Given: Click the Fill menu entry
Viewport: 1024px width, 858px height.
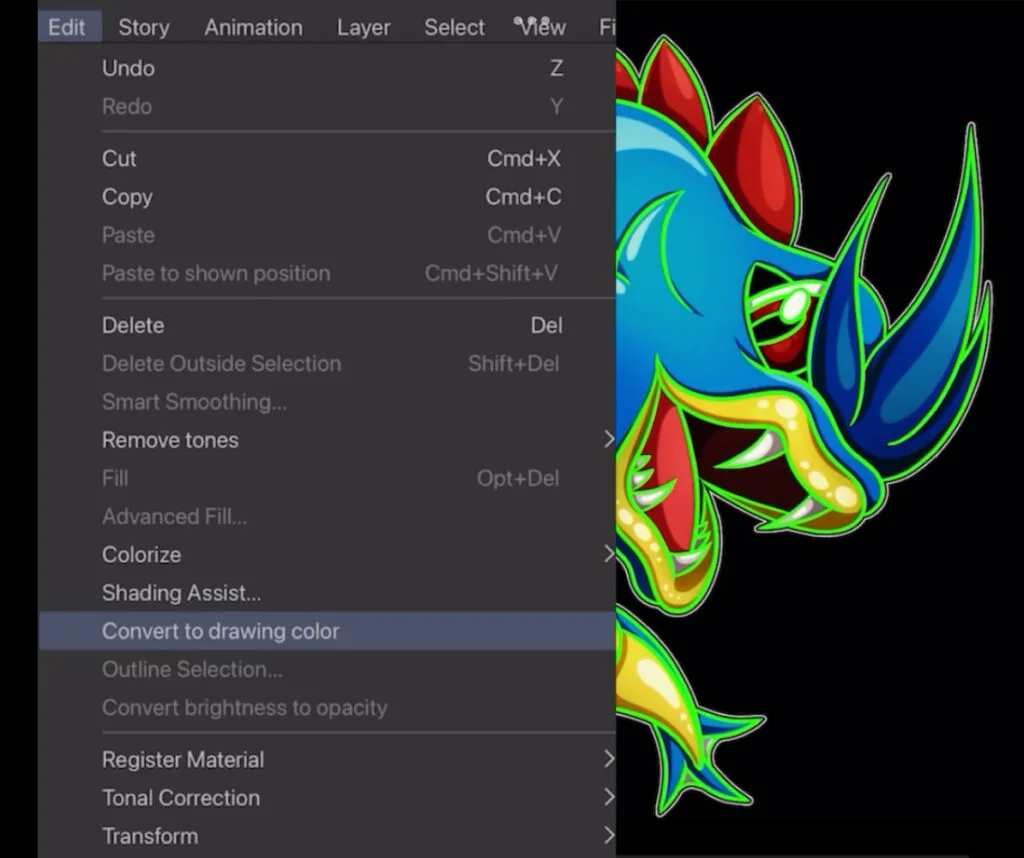Looking at the screenshot, I should coord(327,478).
